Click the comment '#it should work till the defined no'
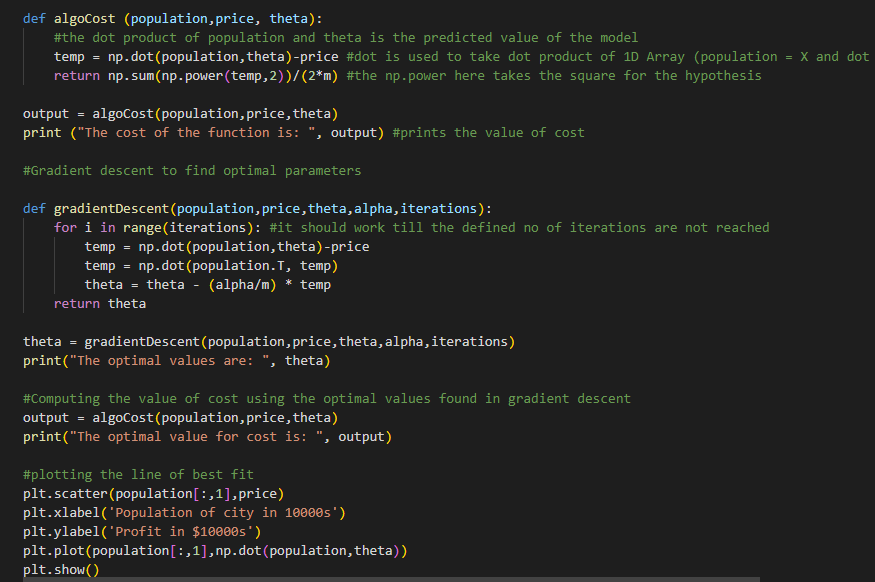 click(404, 228)
